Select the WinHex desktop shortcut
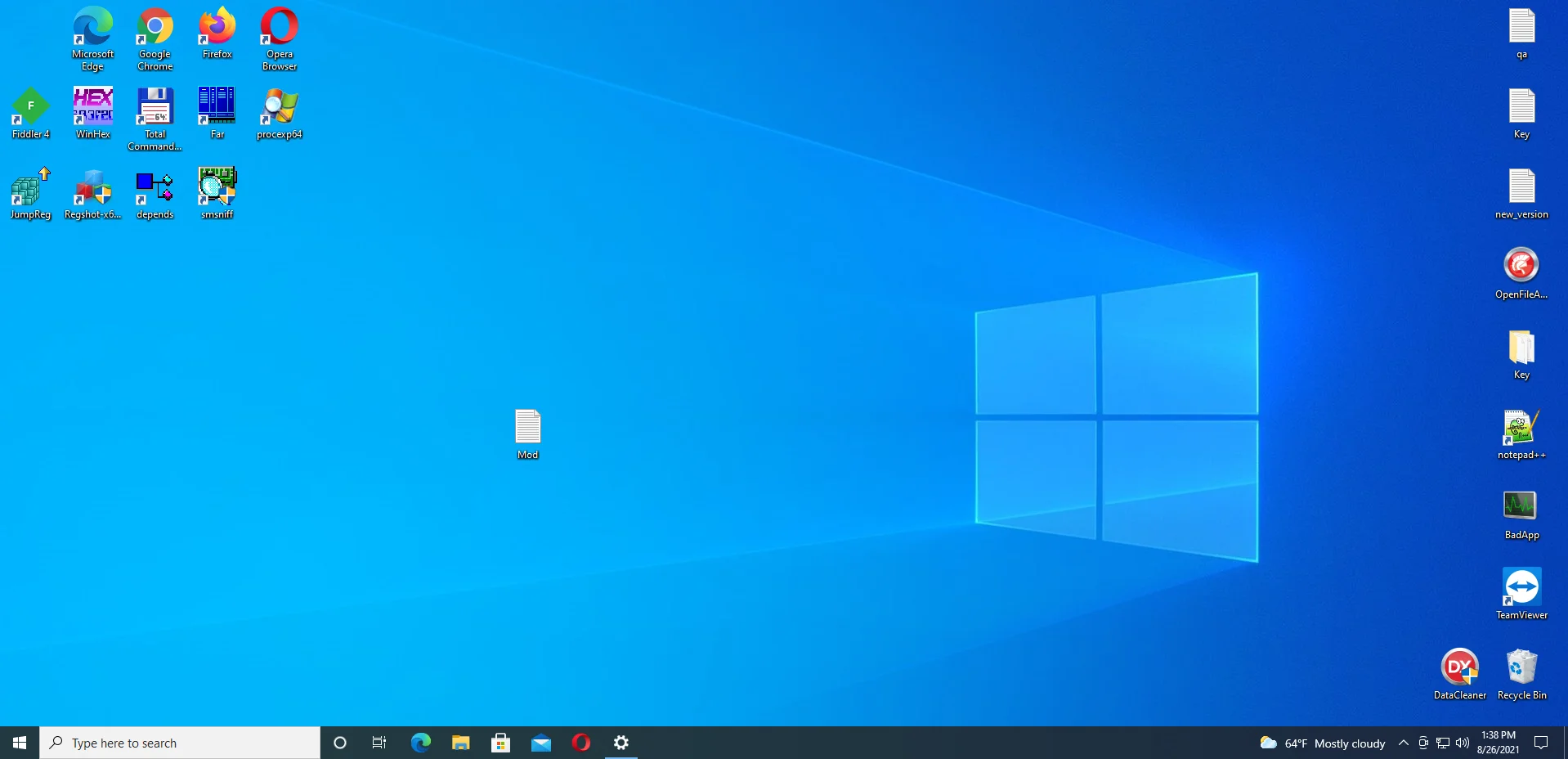Screen dimensions: 1568x759 [92, 113]
